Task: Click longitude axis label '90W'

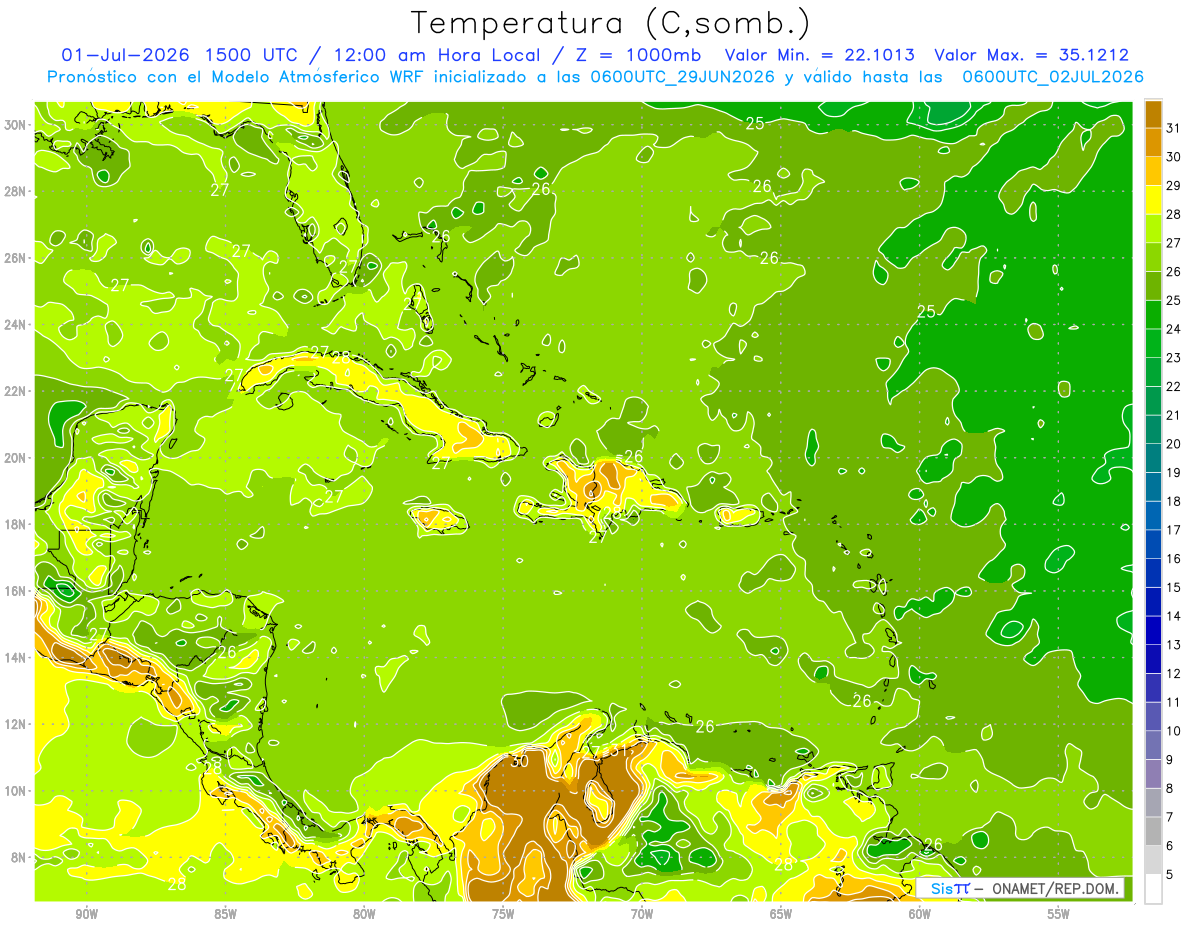Action: [87, 914]
